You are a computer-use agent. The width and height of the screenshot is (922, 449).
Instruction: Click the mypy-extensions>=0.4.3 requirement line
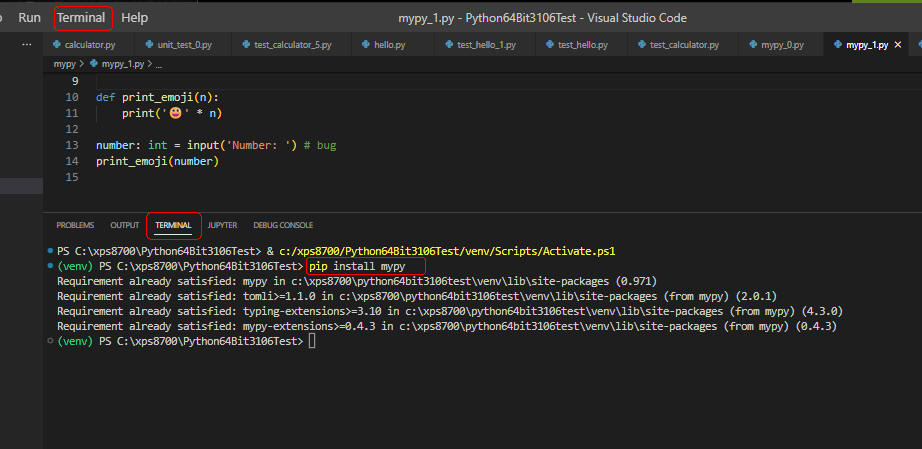pos(447,326)
